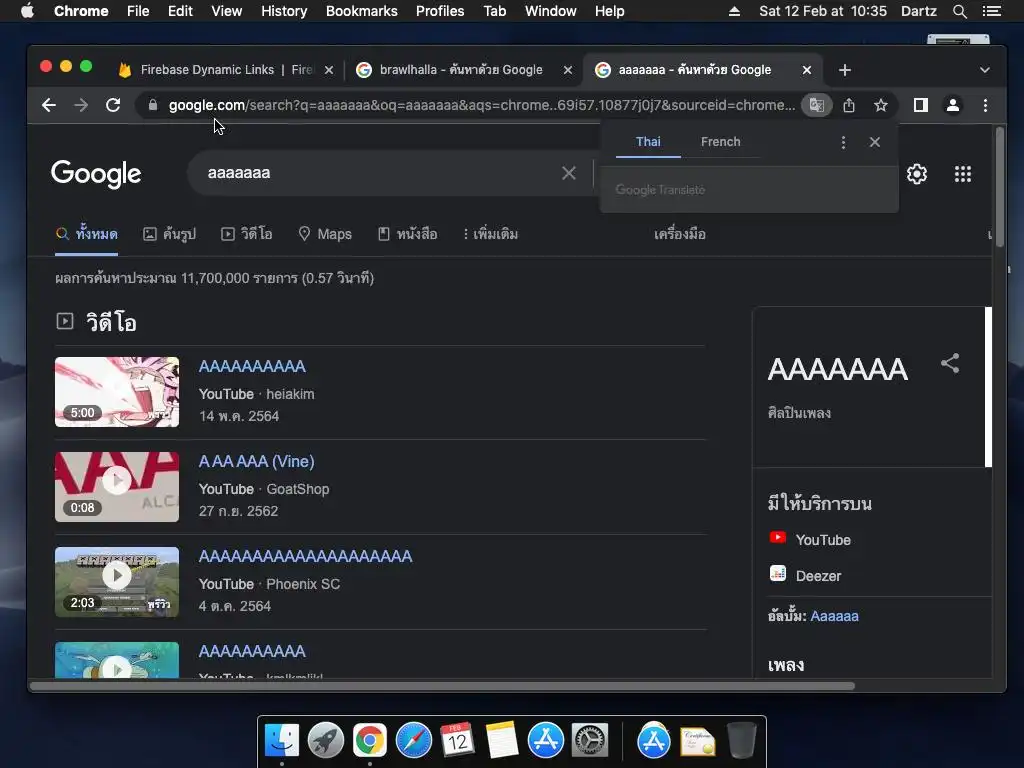This screenshot has height=768, width=1024.
Task: Open the Google apps grid
Action: pos(963,174)
